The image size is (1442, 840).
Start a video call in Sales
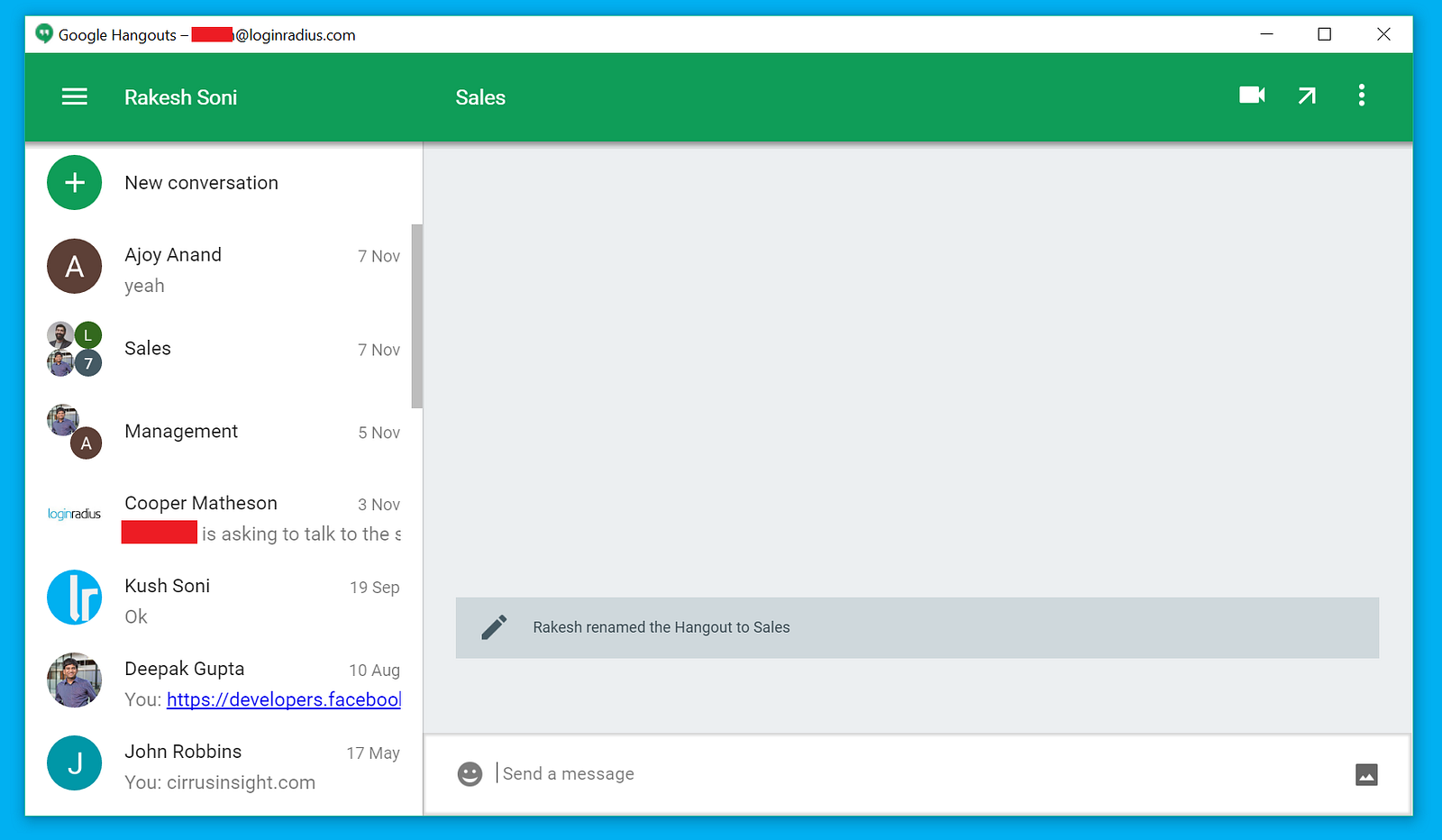1252,95
